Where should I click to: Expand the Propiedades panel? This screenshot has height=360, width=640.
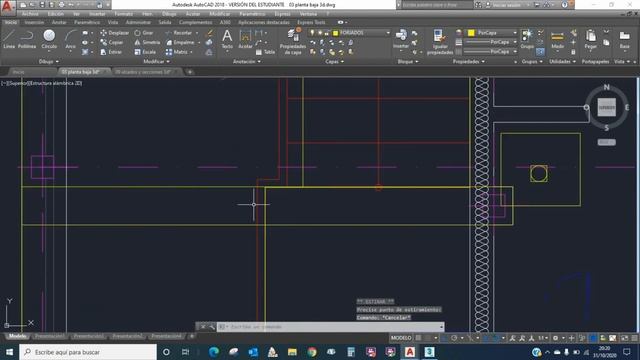pos(469,62)
